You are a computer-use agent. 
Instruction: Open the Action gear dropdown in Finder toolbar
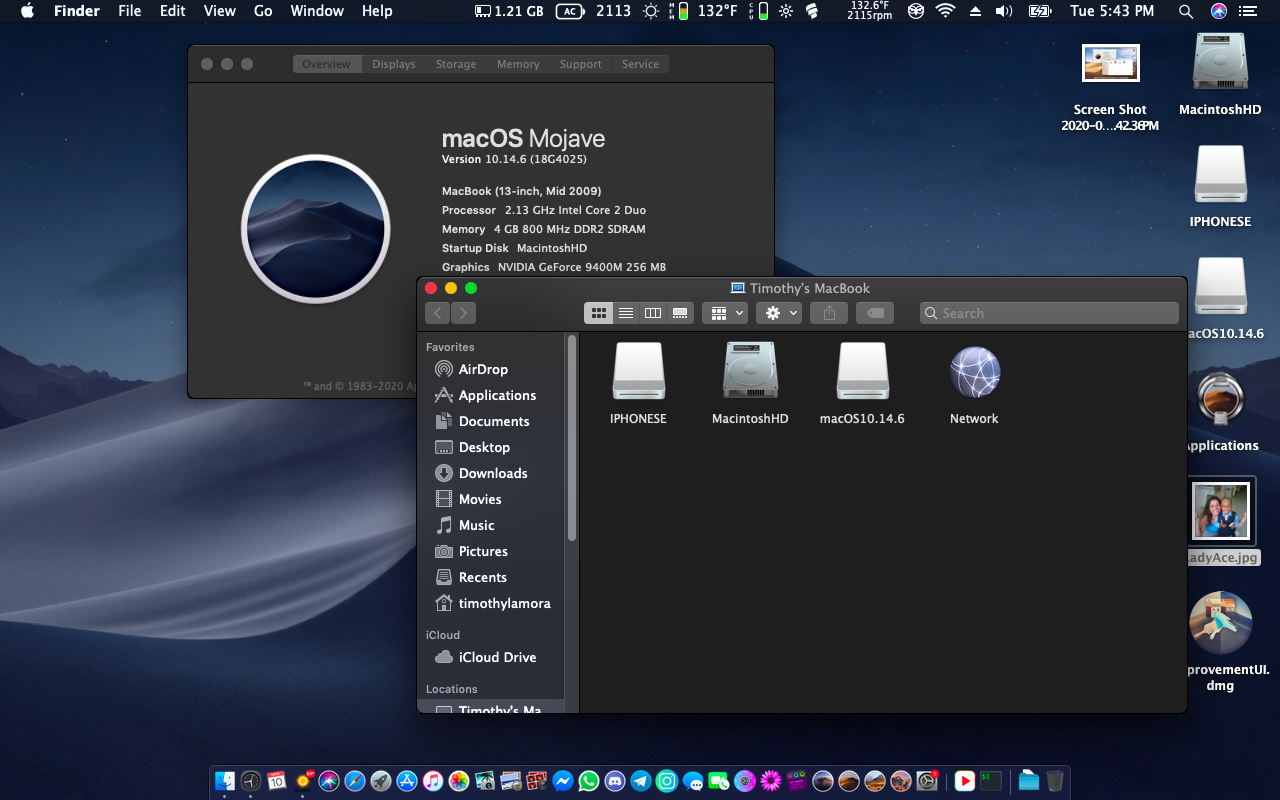(779, 313)
